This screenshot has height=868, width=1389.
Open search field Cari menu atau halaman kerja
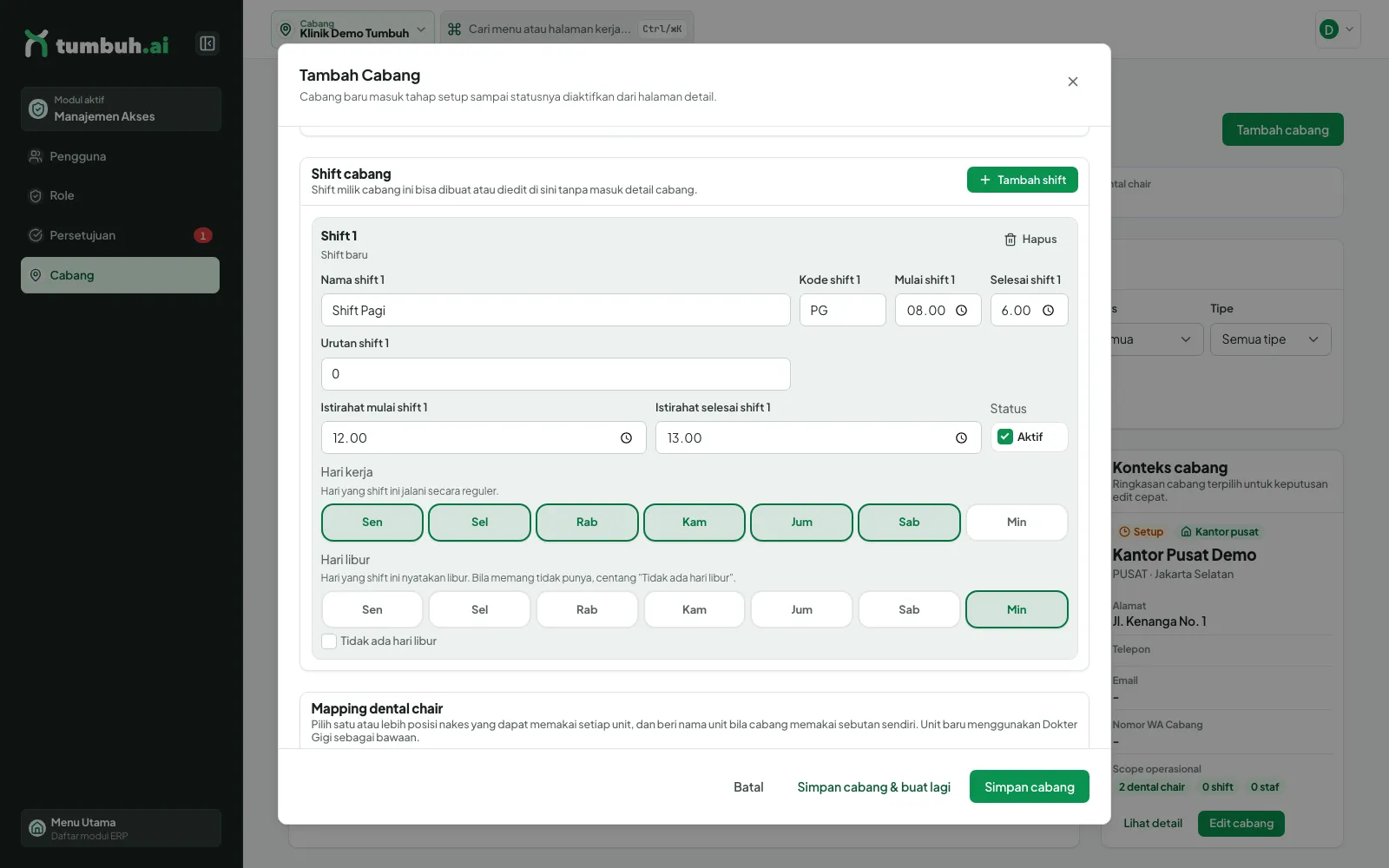tap(567, 30)
